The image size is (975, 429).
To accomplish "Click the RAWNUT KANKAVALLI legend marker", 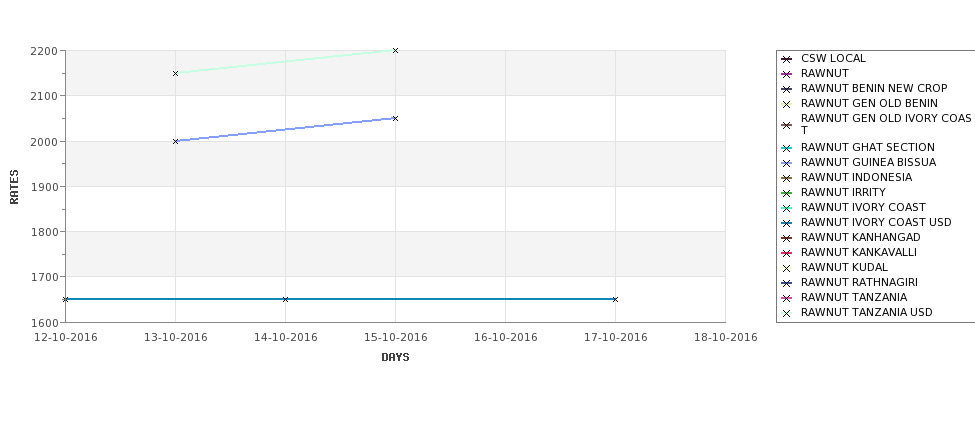I will pos(787,253).
